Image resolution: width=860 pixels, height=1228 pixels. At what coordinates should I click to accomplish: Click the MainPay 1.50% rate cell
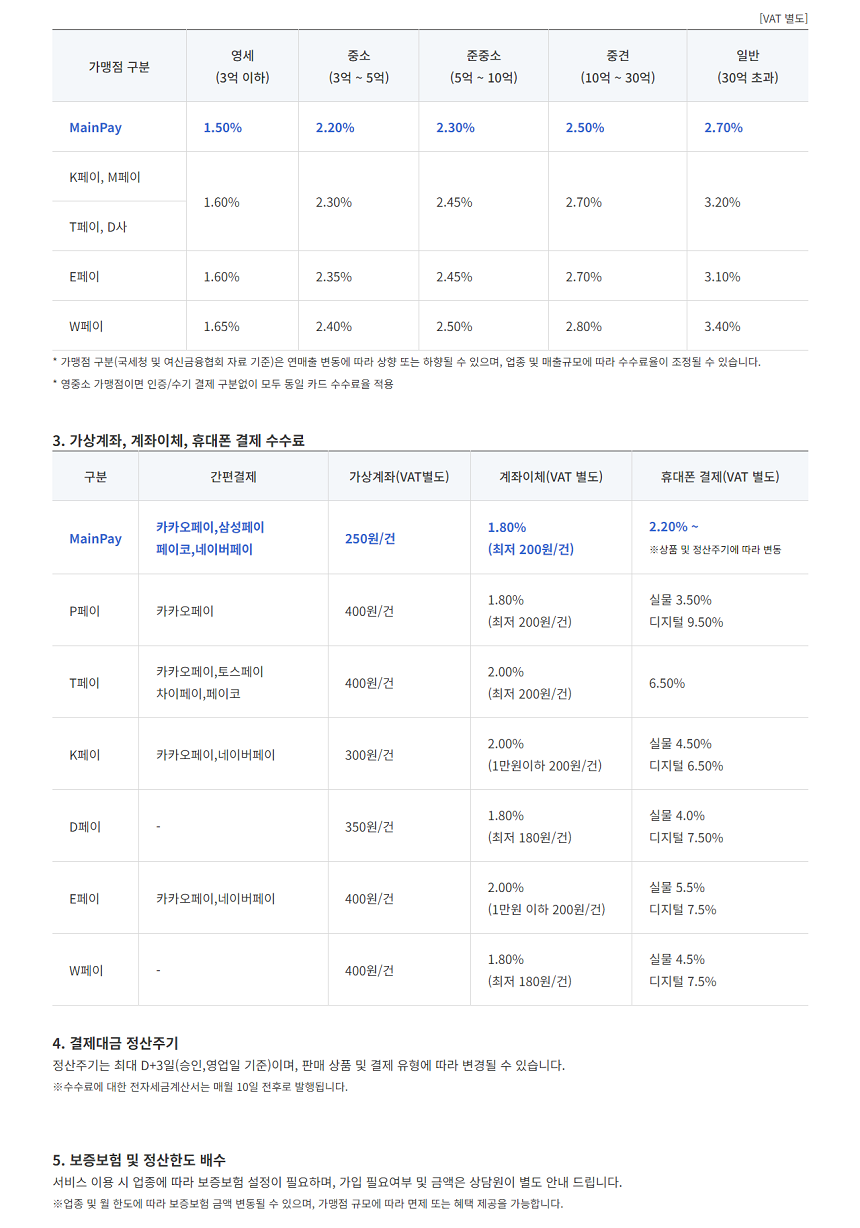pyautogui.click(x=222, y=128)
